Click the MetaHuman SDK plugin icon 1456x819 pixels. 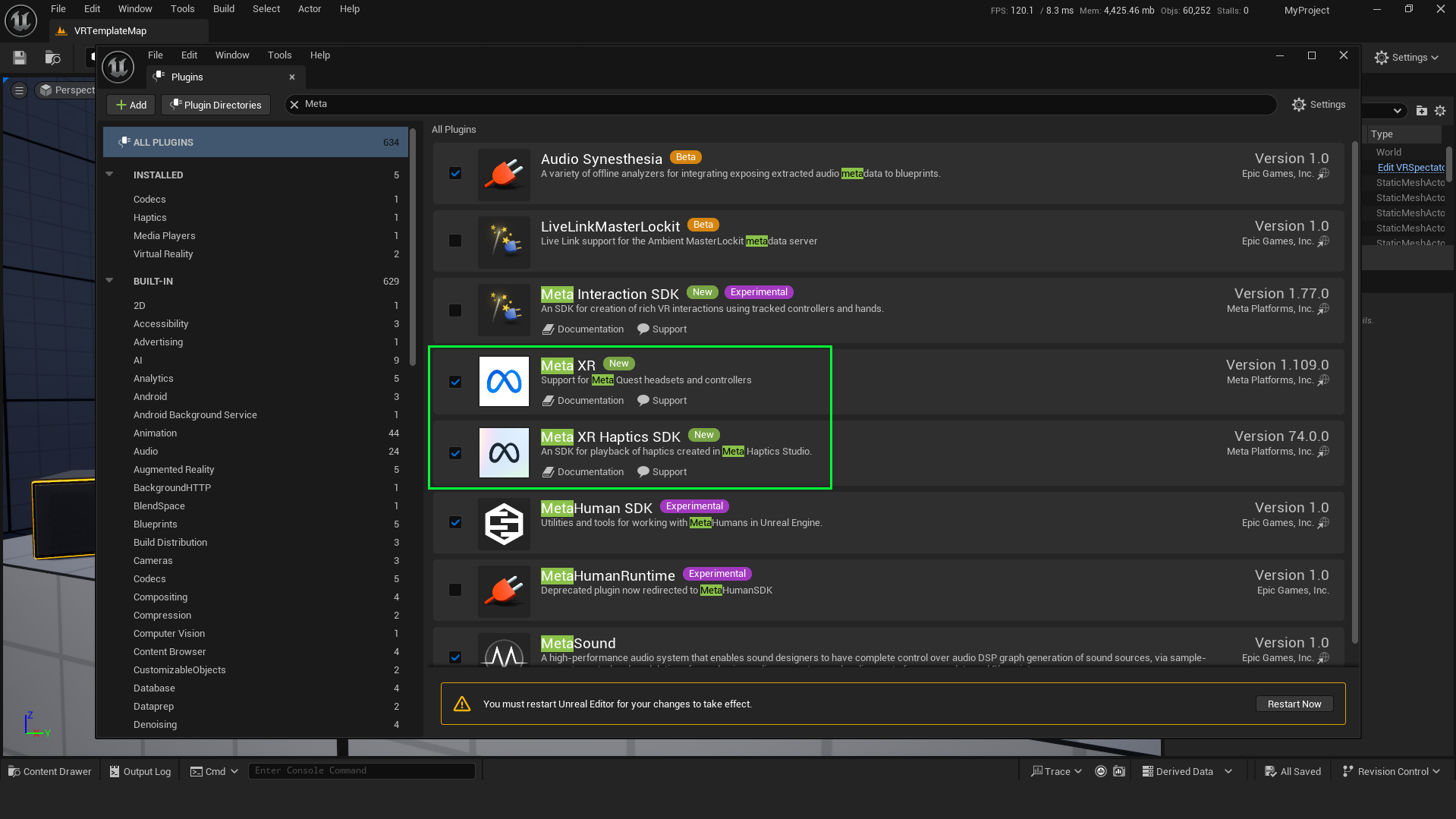[x=504, y=524]
